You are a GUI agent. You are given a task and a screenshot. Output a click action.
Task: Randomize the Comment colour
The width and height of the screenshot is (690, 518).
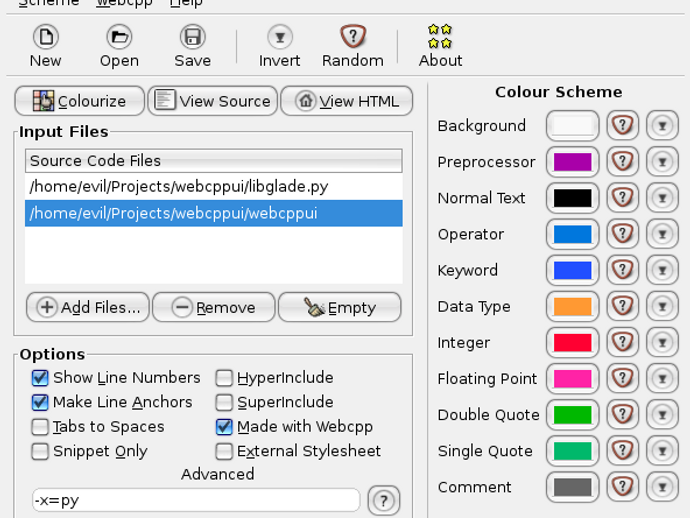[x=622, y=486]
